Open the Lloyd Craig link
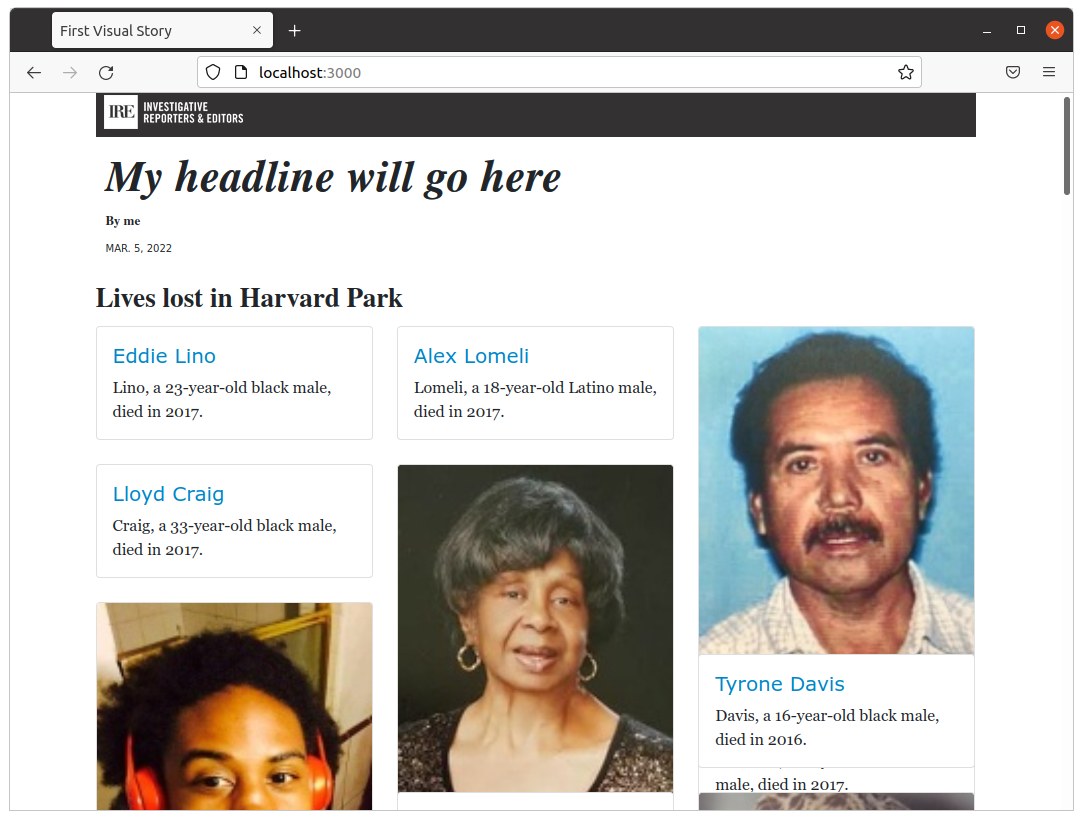 pyautogui.click(x=169, y=494)
